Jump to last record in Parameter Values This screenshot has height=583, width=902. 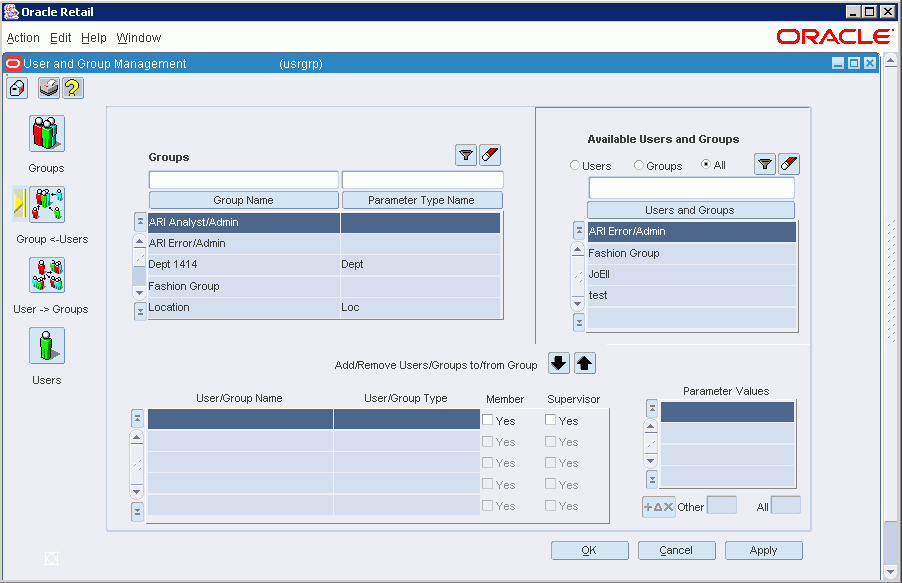652,479
